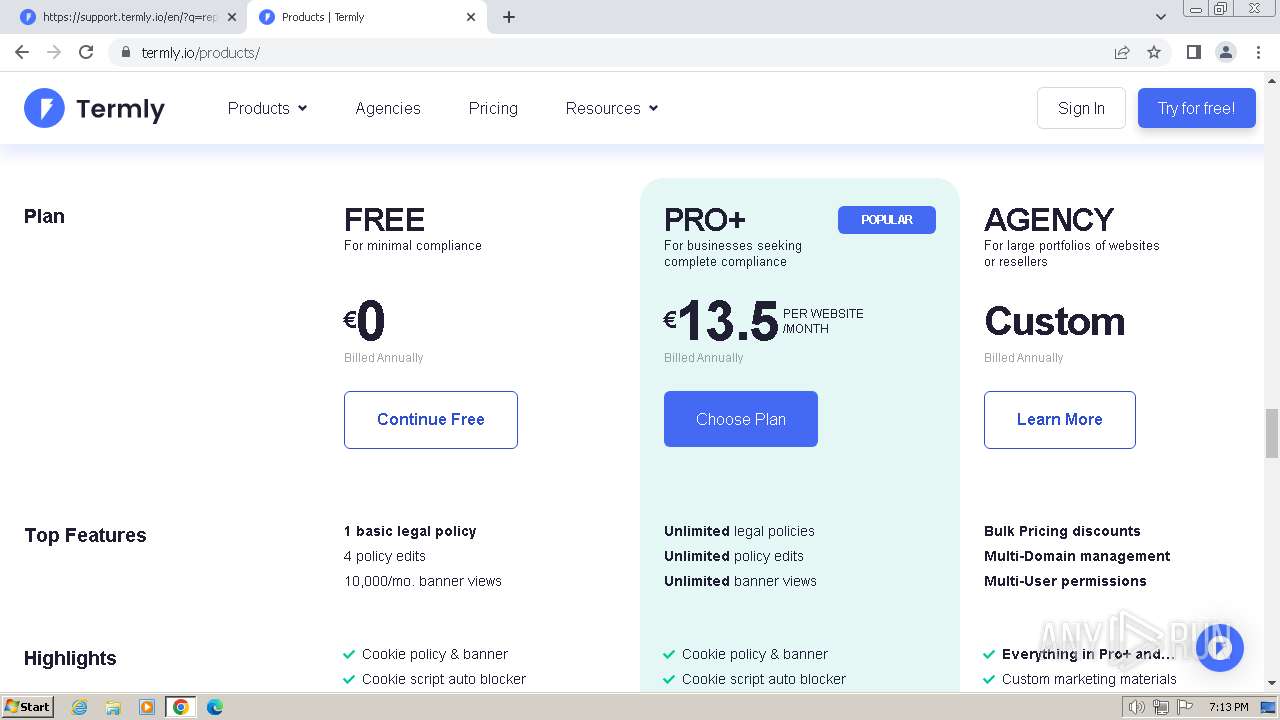Open a new tab with the plus icon
The image size is (1280, 720).
509,17
